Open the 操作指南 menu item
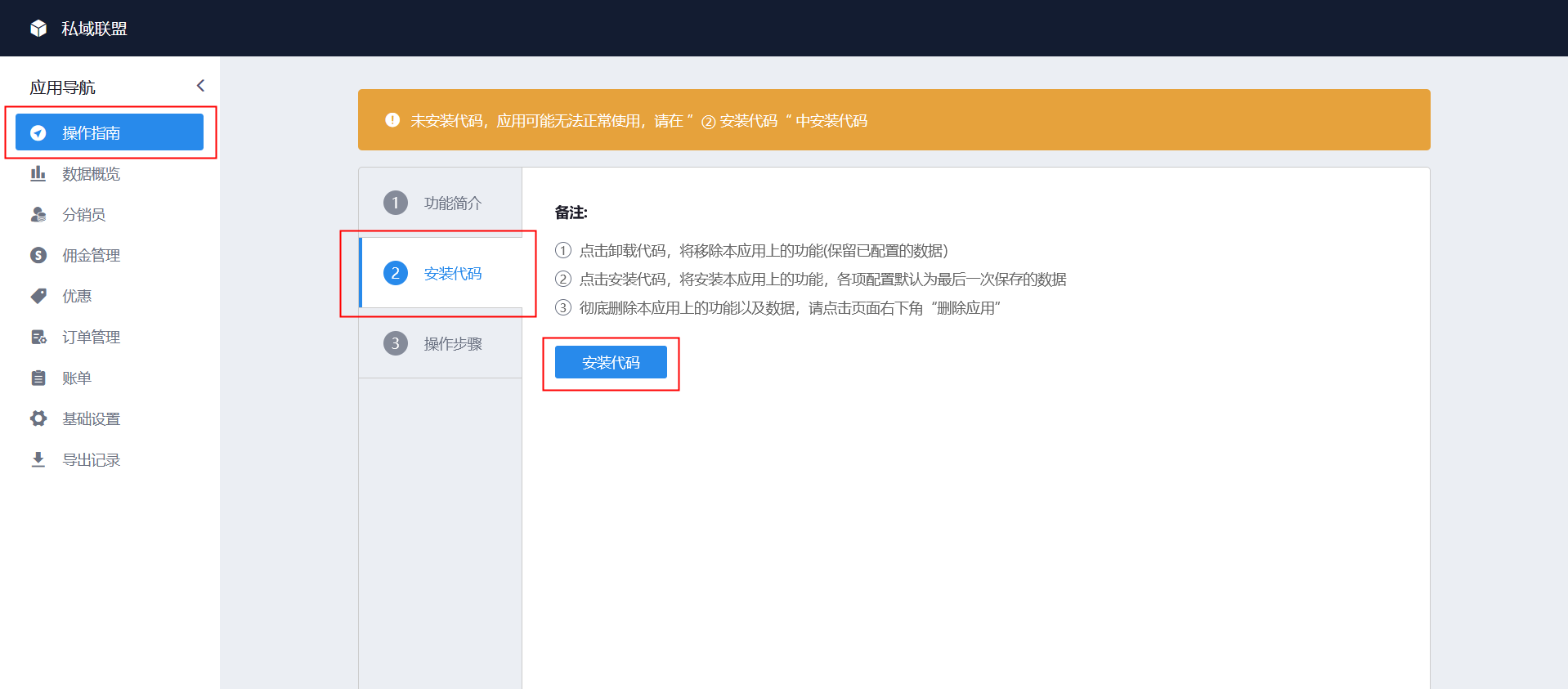Viewport: 1568px width, 689px height. (110, 132)
